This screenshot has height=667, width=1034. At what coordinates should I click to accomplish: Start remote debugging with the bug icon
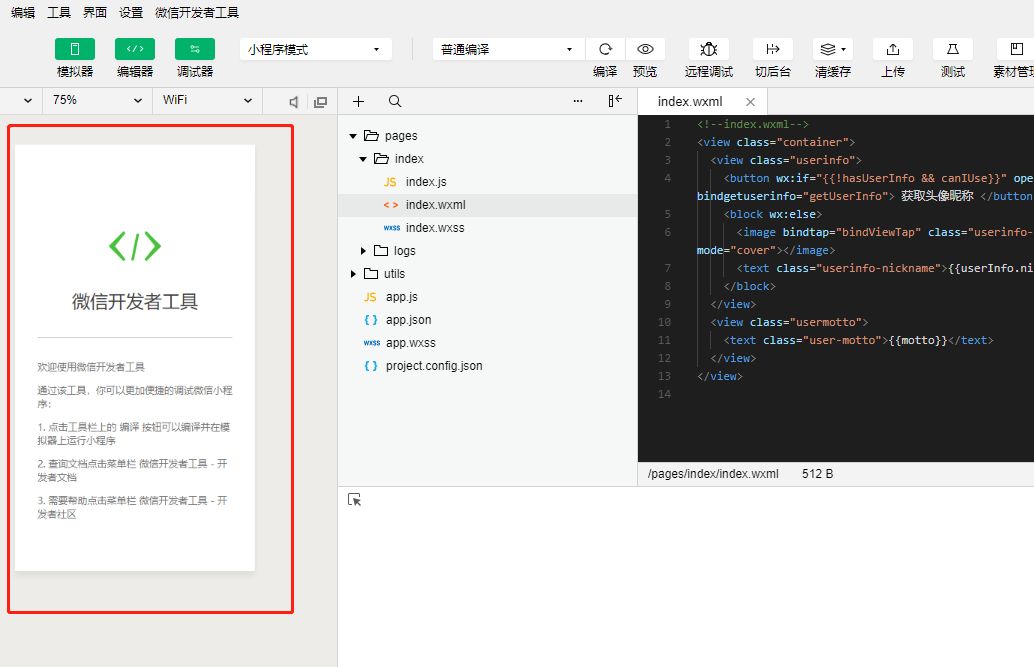(x=708, y=49)
